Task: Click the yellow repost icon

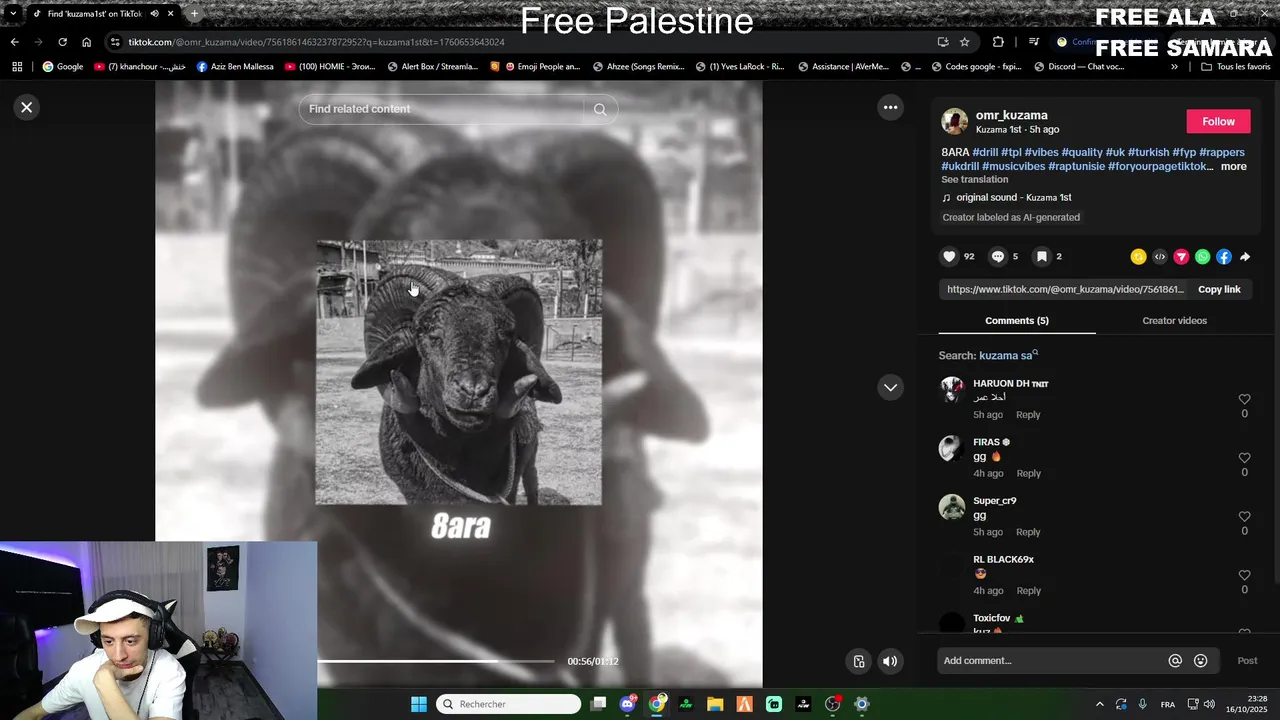Action: tap(1138, 257)
